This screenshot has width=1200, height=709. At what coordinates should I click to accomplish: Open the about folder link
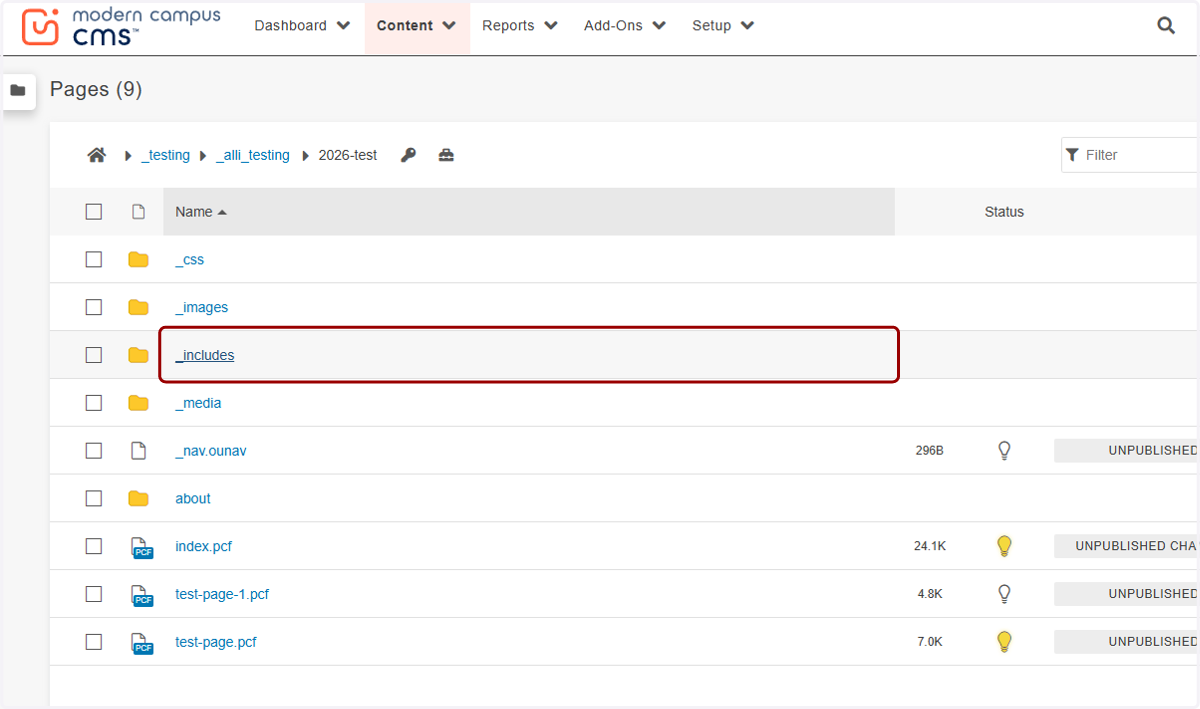(x=193, y=498)
